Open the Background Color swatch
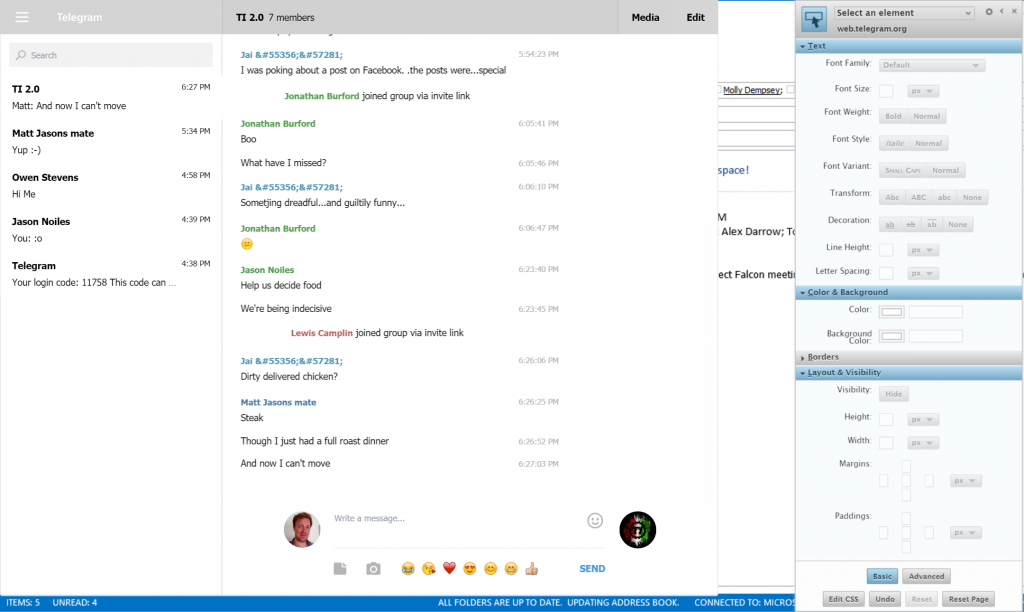The height and width of the screenshot is (612, 1024). coord(891,336)
